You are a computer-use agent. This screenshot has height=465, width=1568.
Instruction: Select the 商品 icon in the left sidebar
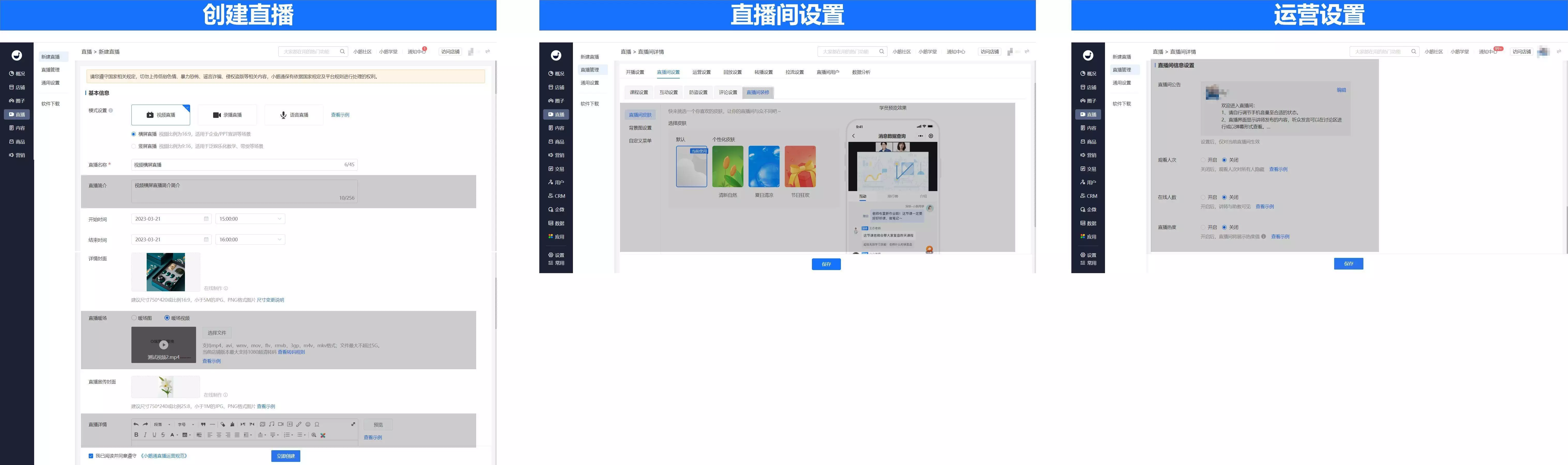click(17, 141)
